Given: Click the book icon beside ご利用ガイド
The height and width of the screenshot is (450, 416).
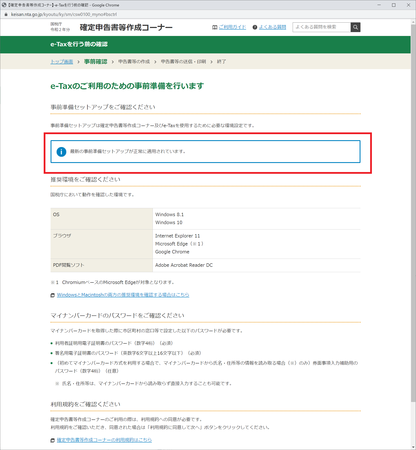Looking at the screenshot, I should click(215, 27).
